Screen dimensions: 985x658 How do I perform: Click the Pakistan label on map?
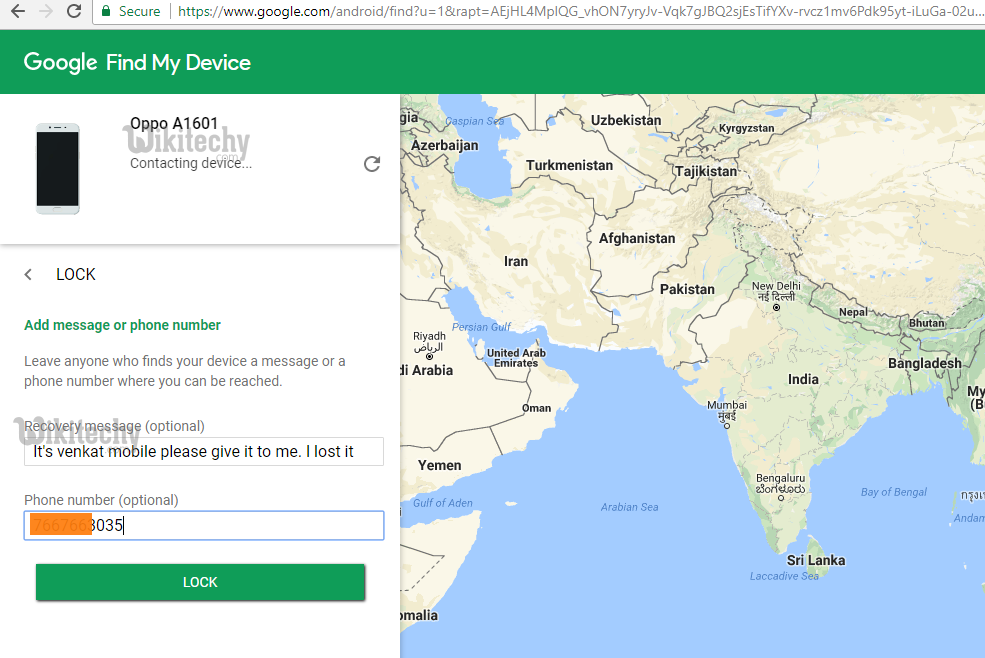coord(687,289)
